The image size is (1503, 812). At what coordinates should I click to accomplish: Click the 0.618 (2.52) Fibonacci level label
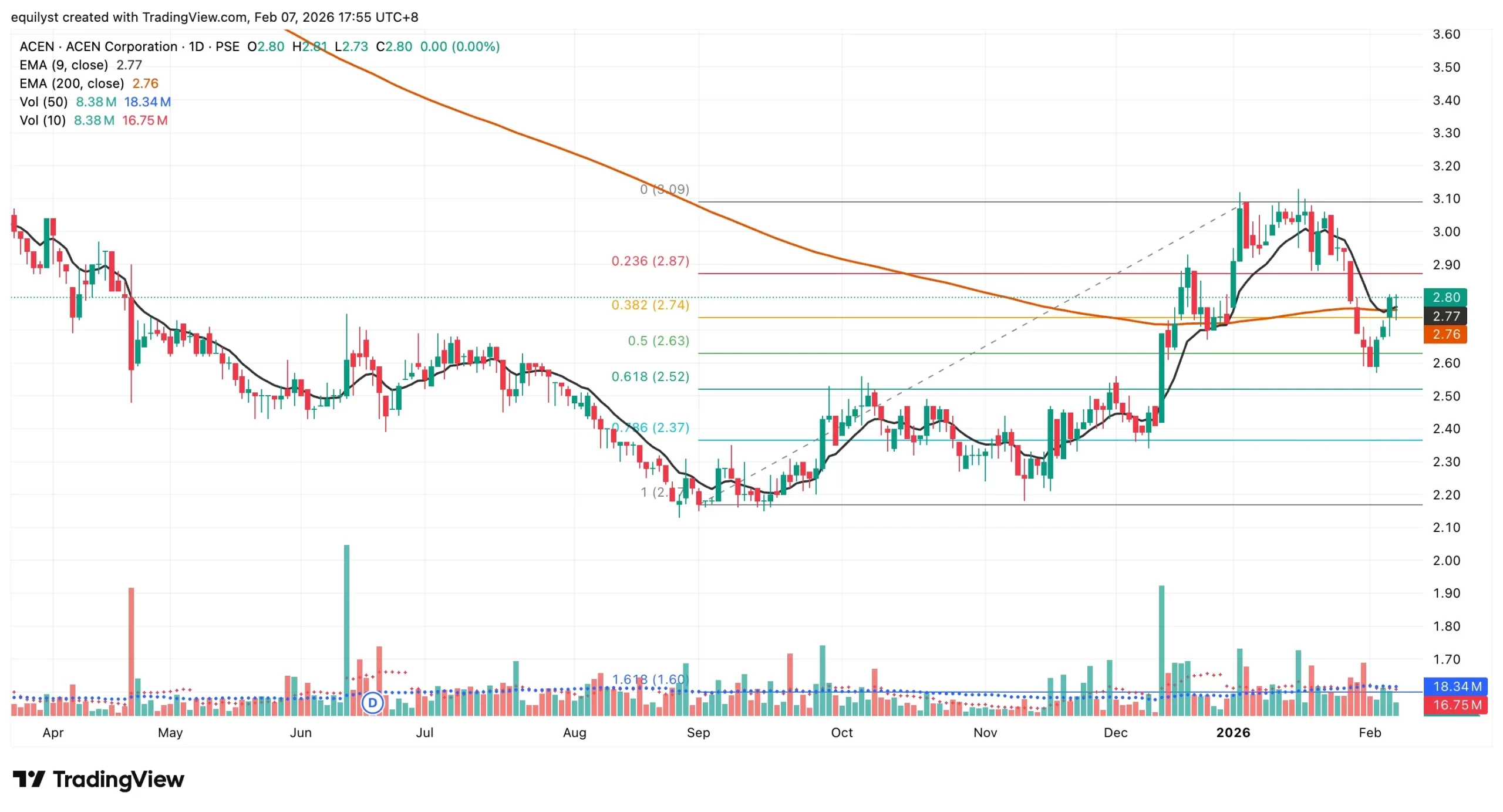coord(650,376)
